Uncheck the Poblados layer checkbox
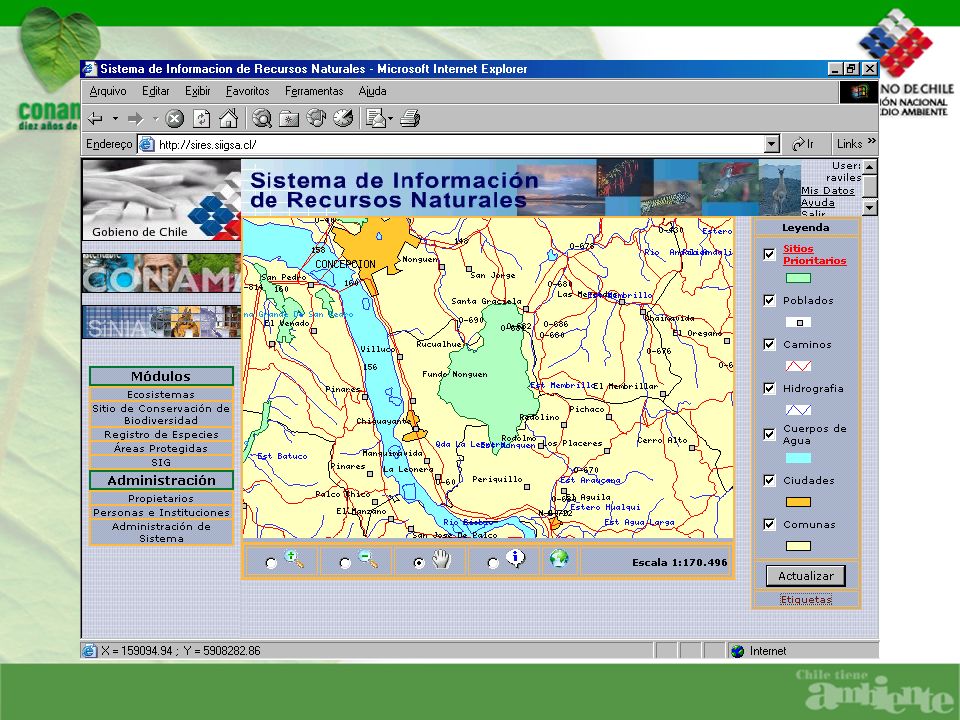 pyautogui.click(x=770, y=301)
